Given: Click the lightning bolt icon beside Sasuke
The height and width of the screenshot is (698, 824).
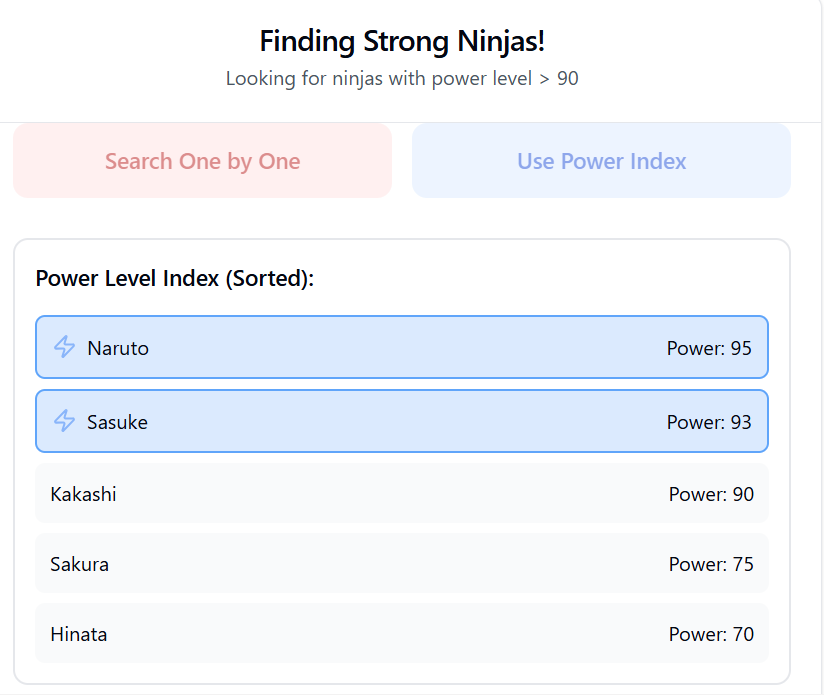Looking at the screenshot, I should click(64, 421).
